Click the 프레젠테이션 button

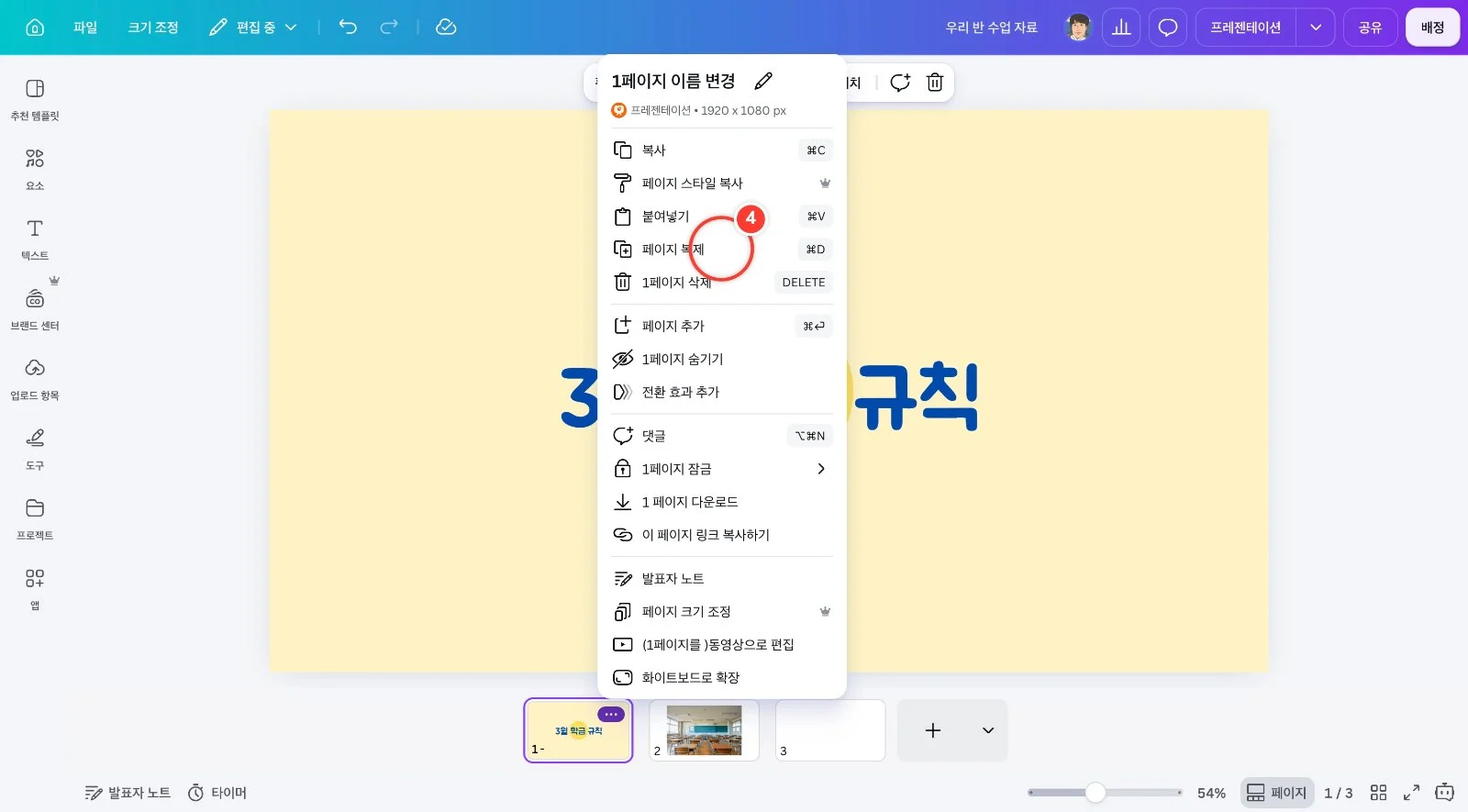tap(1245, 28)
